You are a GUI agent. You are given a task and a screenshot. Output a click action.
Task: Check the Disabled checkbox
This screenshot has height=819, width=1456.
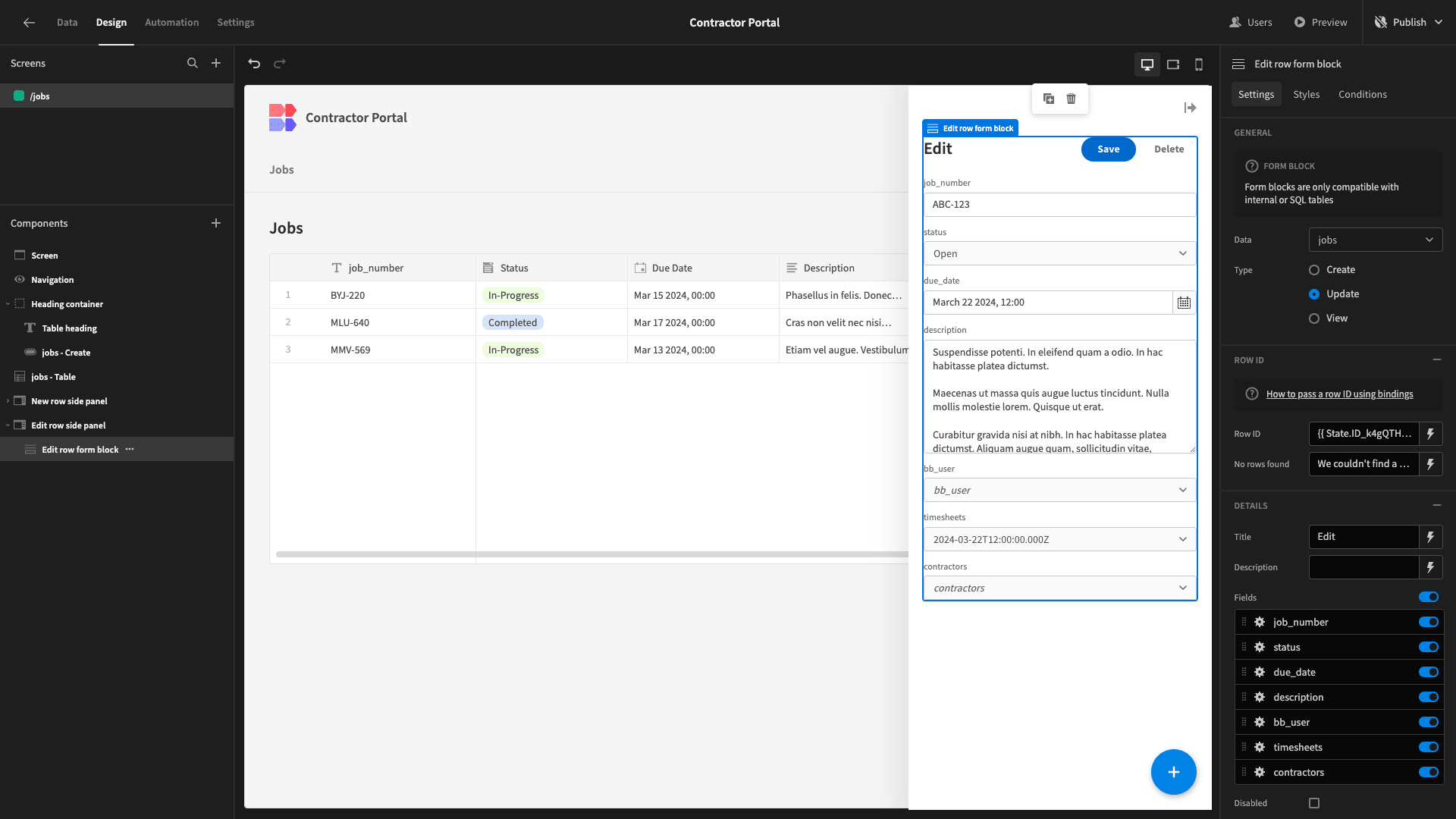[1314, 803]
